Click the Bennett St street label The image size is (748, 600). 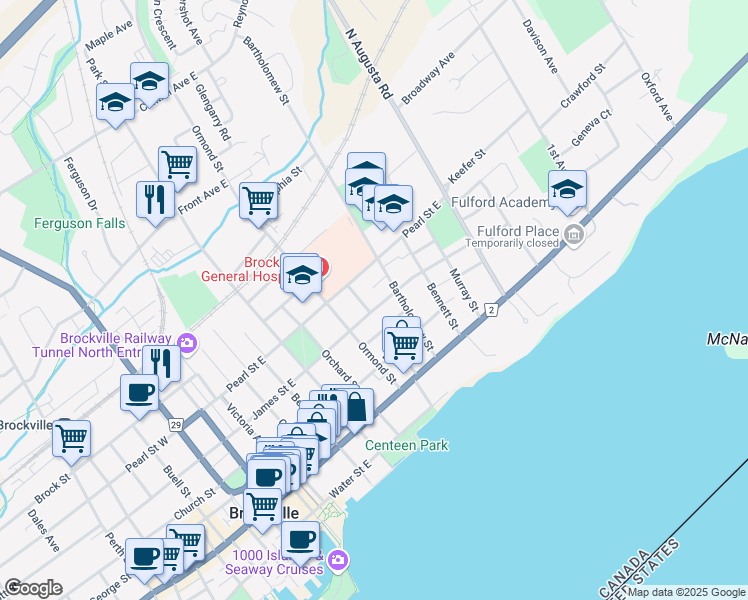pyautogui.click(x=442, y=306)
